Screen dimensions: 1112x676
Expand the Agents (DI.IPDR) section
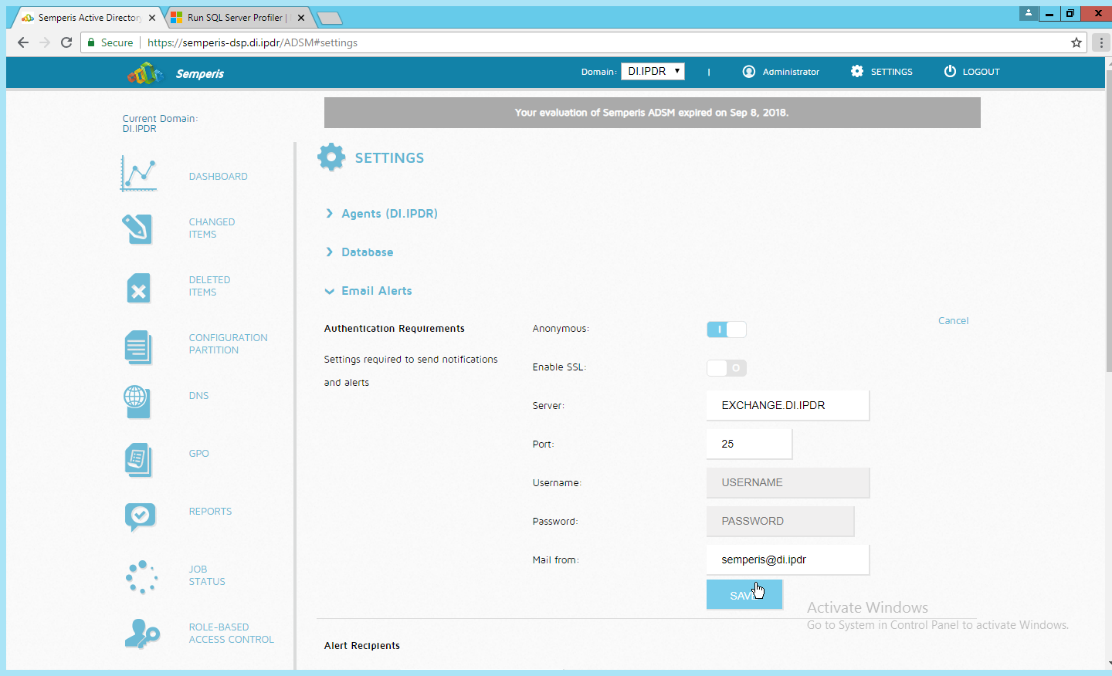[388, 214]
